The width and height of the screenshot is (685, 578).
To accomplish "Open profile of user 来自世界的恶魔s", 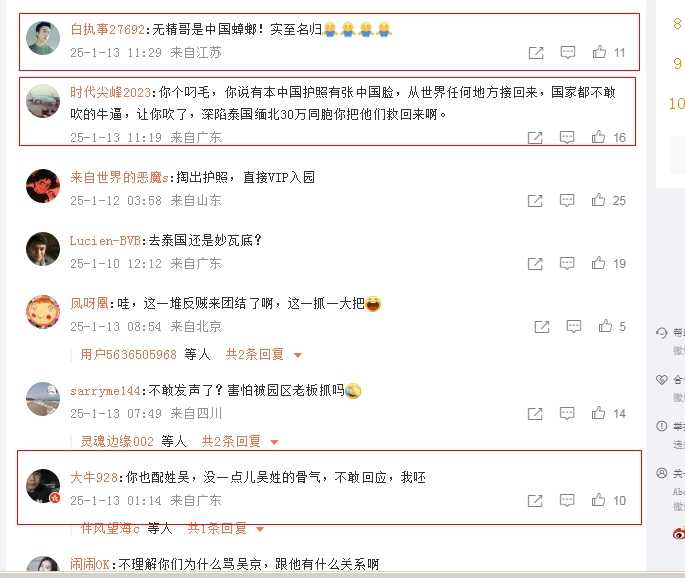I will [119, 177].
